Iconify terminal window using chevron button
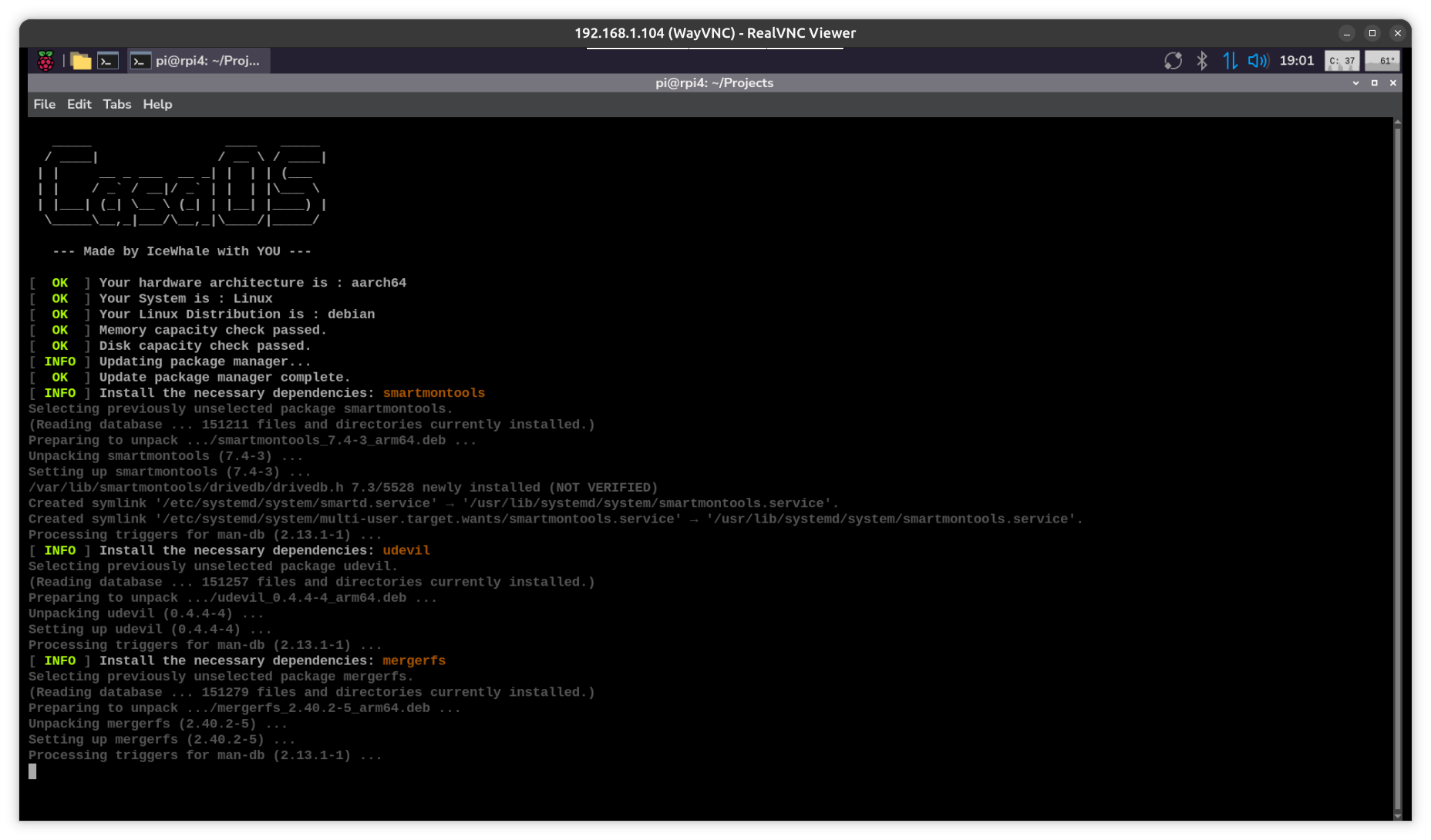 point(1355,83)
